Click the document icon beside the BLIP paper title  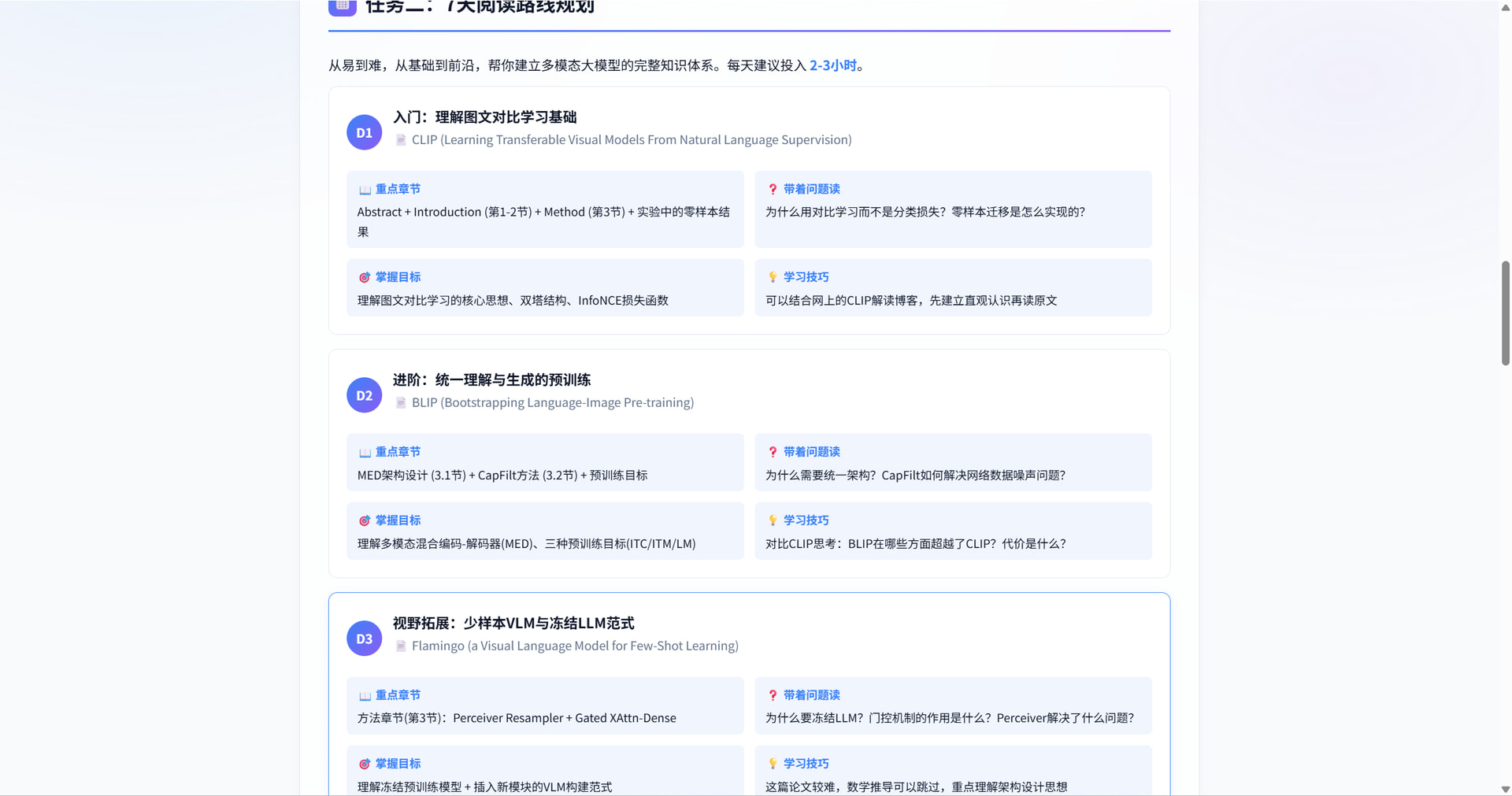401,403
